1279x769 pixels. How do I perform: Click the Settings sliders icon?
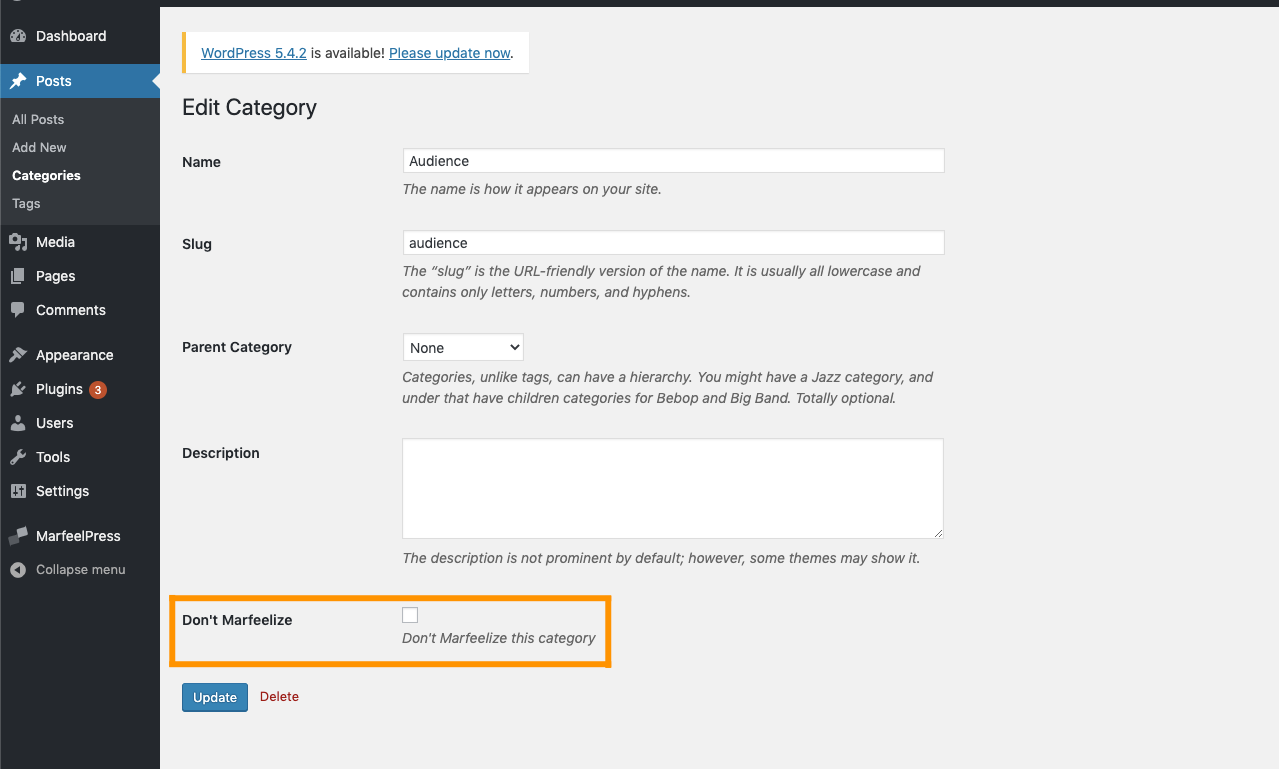pyautogui.click(x=18, y=491)
